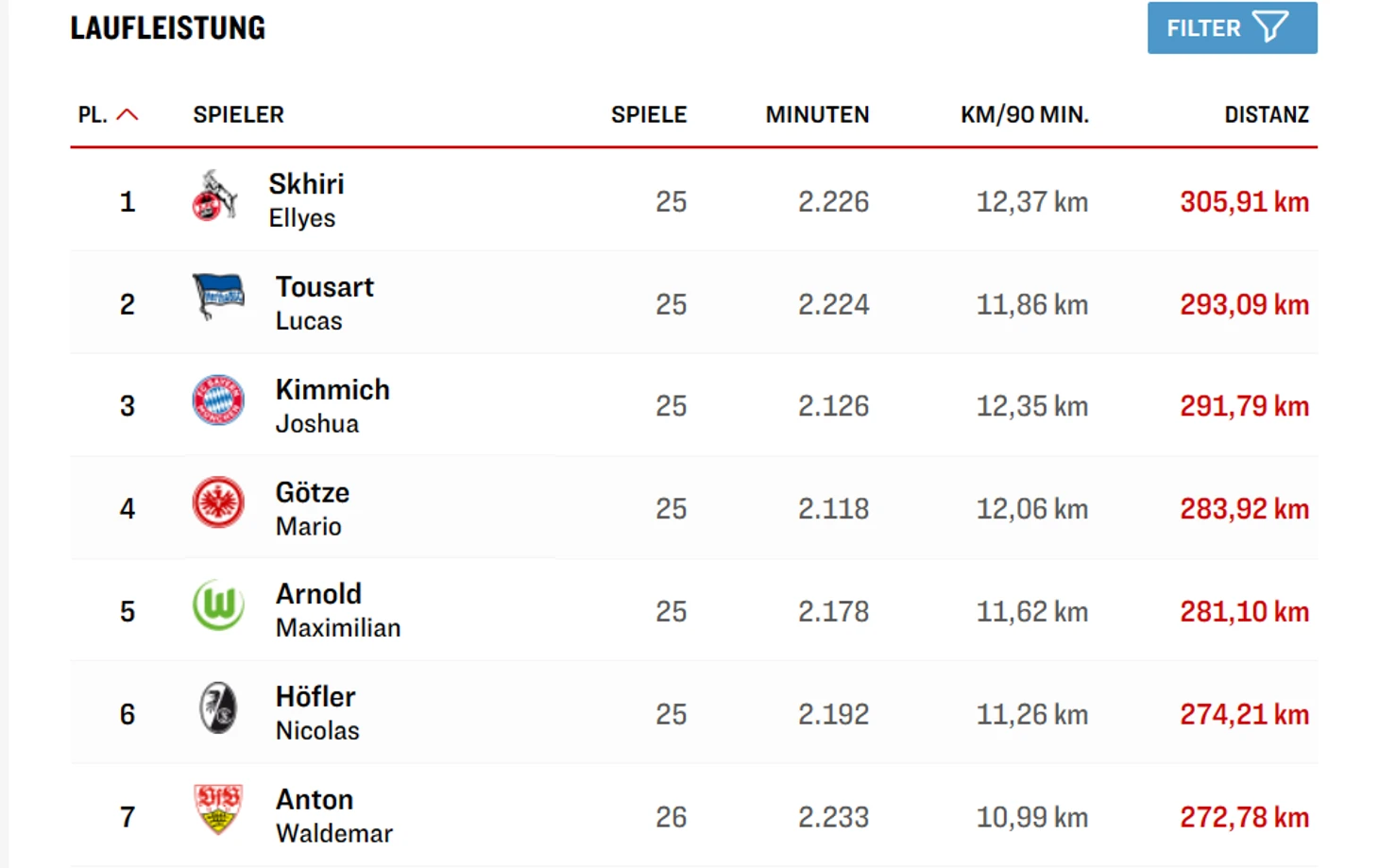The image size is (1379, 868).
Task: Sort by KM/90 MIN. column header
Action: pos(1024,115)
